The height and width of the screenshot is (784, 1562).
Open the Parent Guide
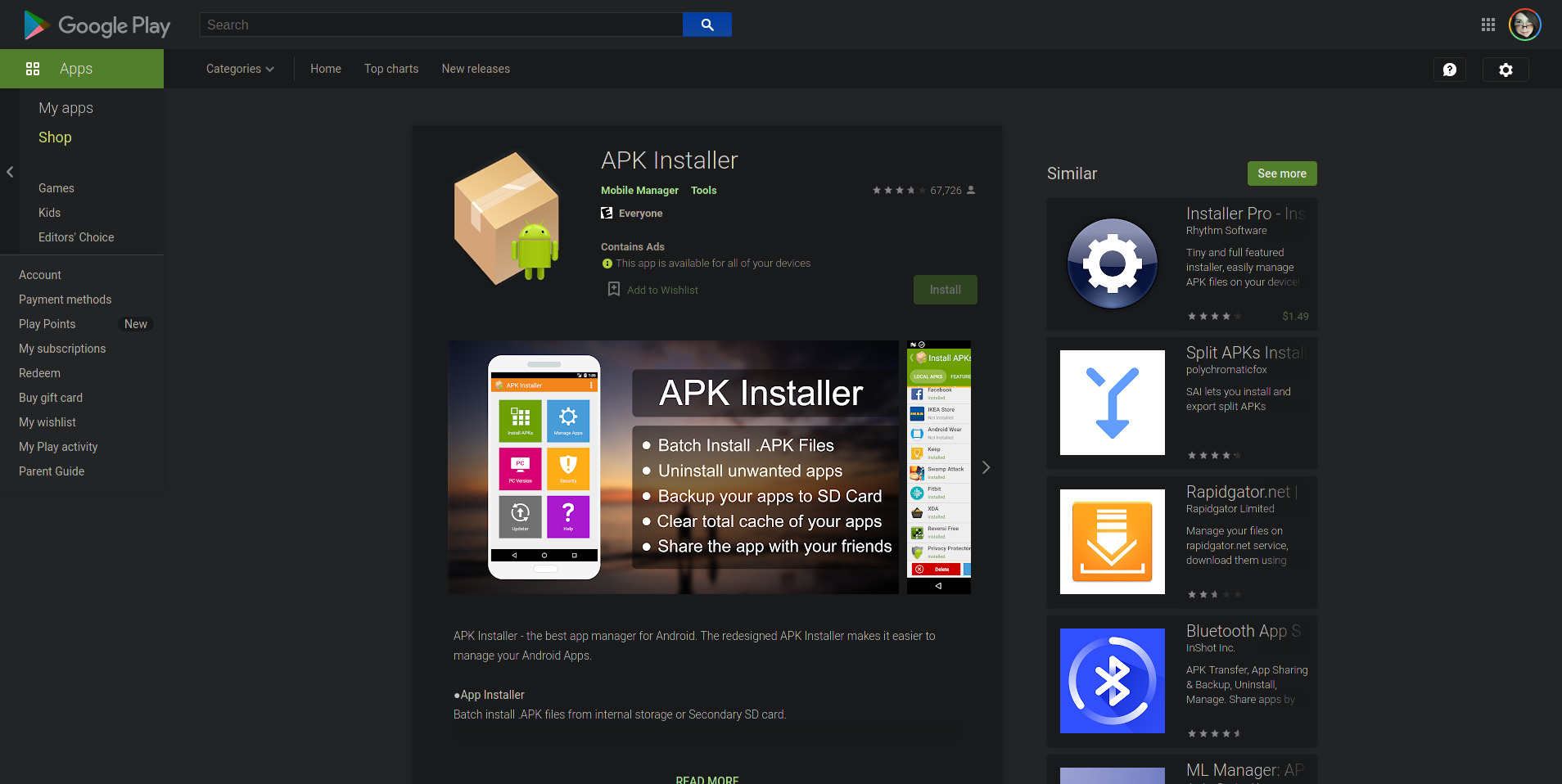[x=52, y=471]
